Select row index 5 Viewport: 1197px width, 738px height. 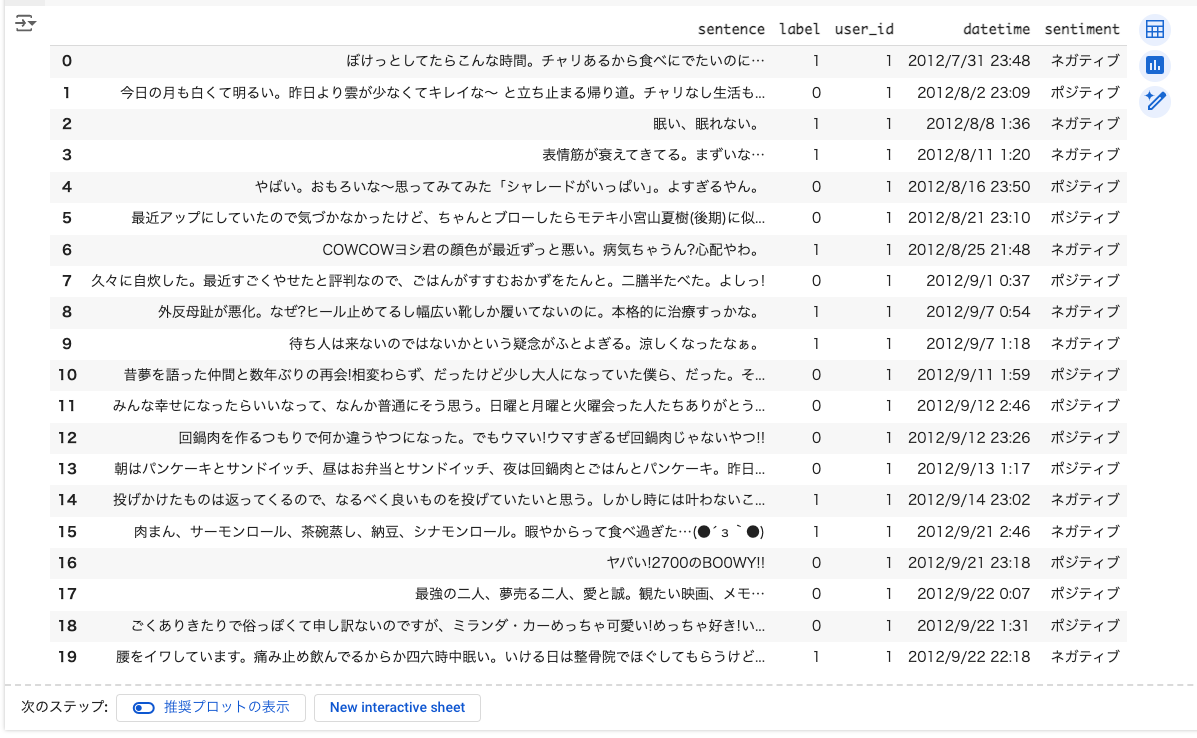[x=67, y=218]
